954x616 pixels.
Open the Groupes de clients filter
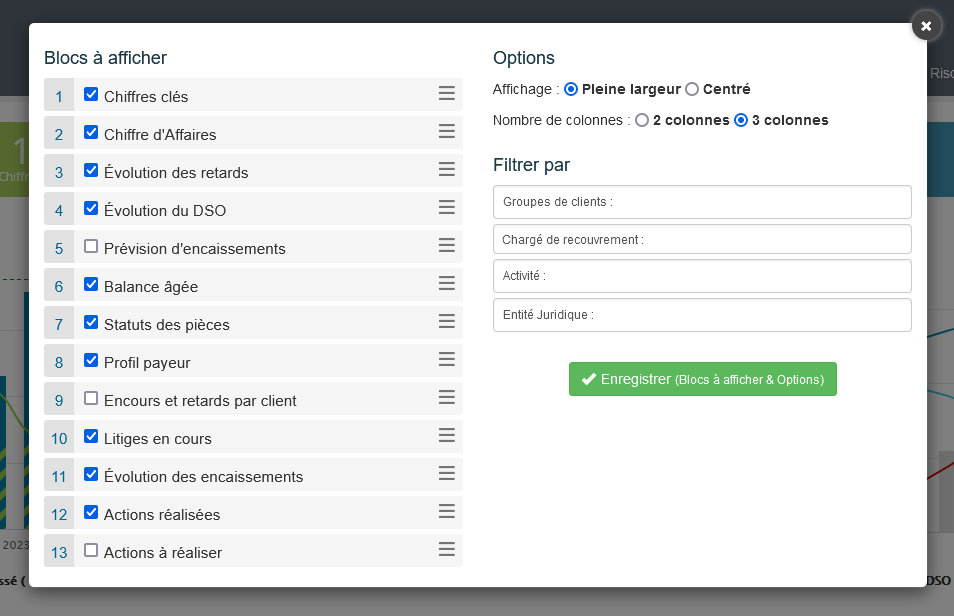tap(702, 201)
